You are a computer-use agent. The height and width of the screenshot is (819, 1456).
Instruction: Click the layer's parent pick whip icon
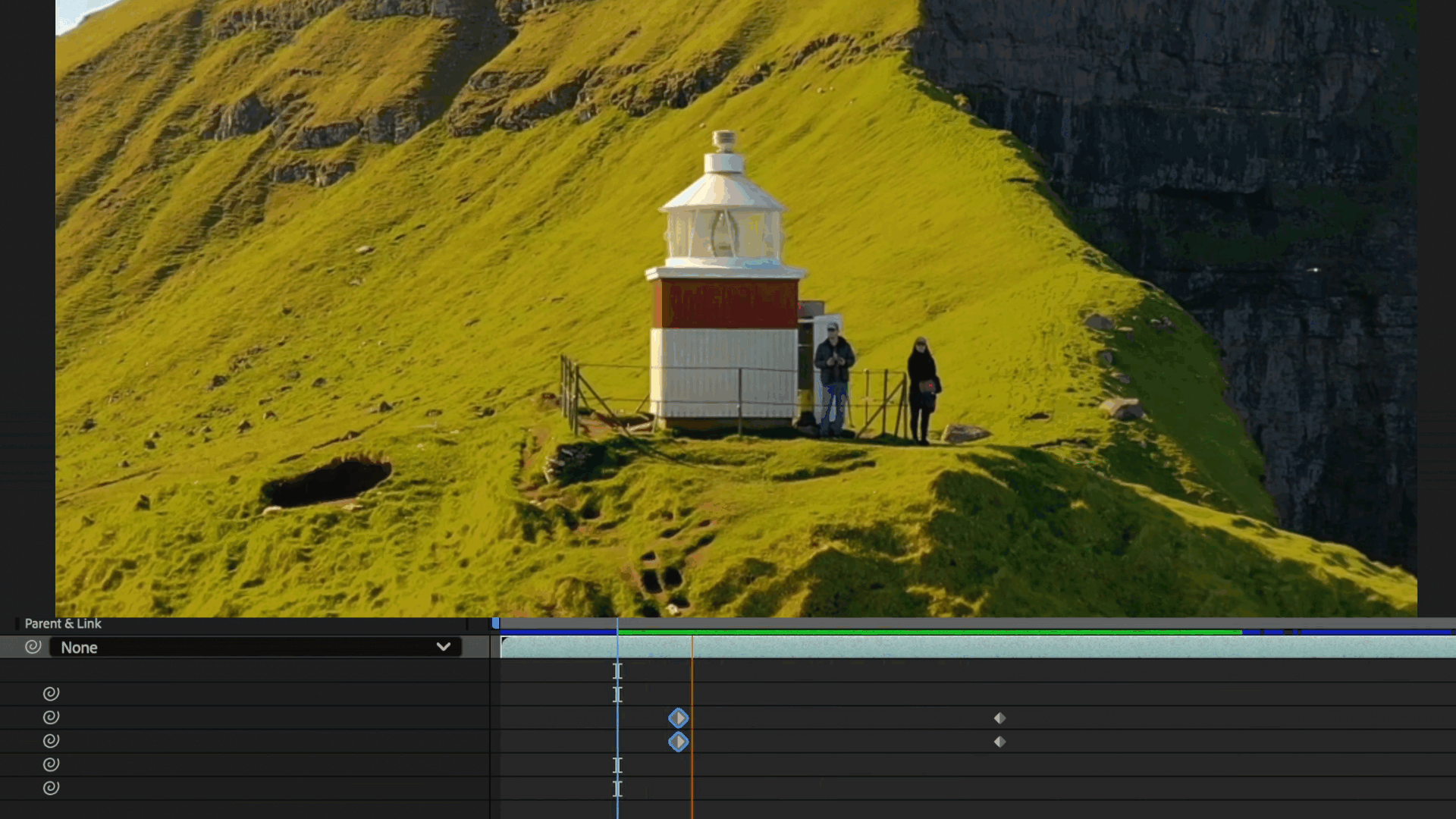(x=33, y=647)
